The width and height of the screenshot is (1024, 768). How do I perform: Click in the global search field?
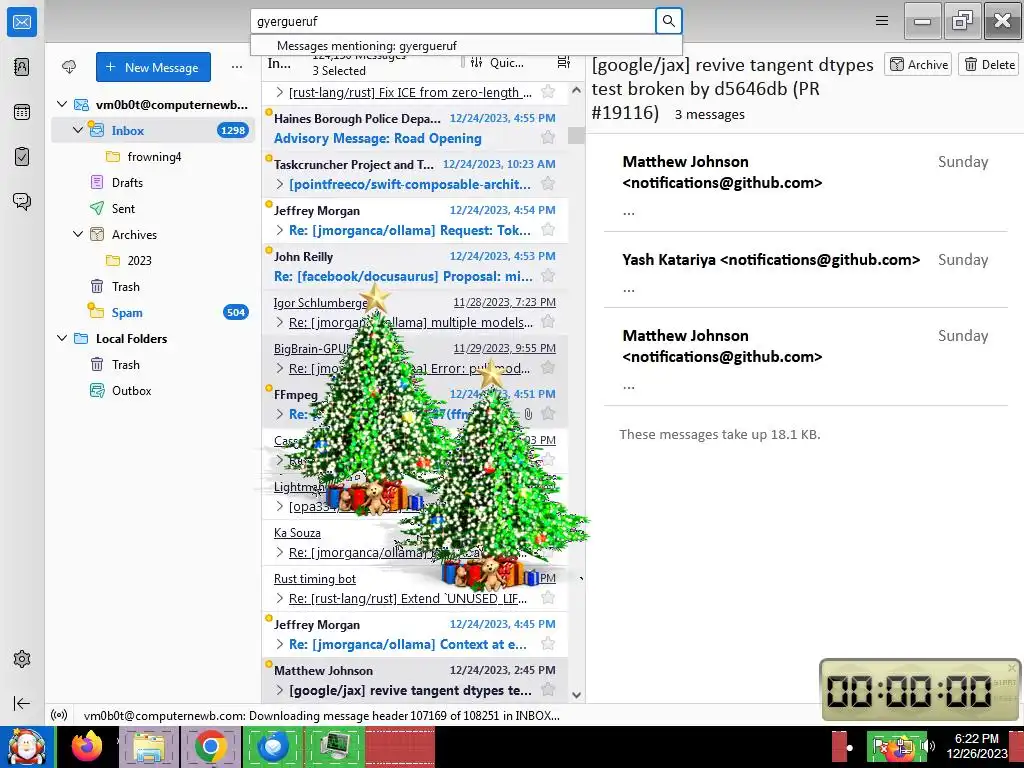click(453, 21)
